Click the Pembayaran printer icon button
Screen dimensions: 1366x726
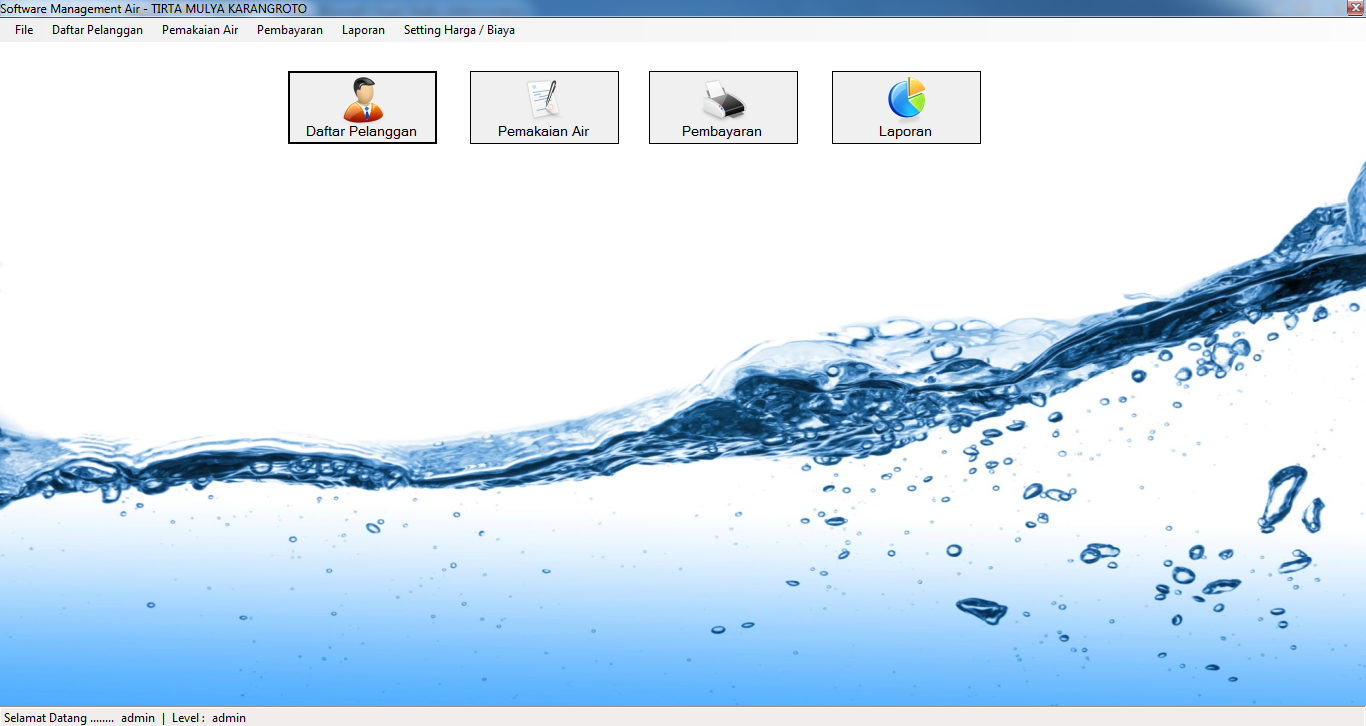click(723, 108)
